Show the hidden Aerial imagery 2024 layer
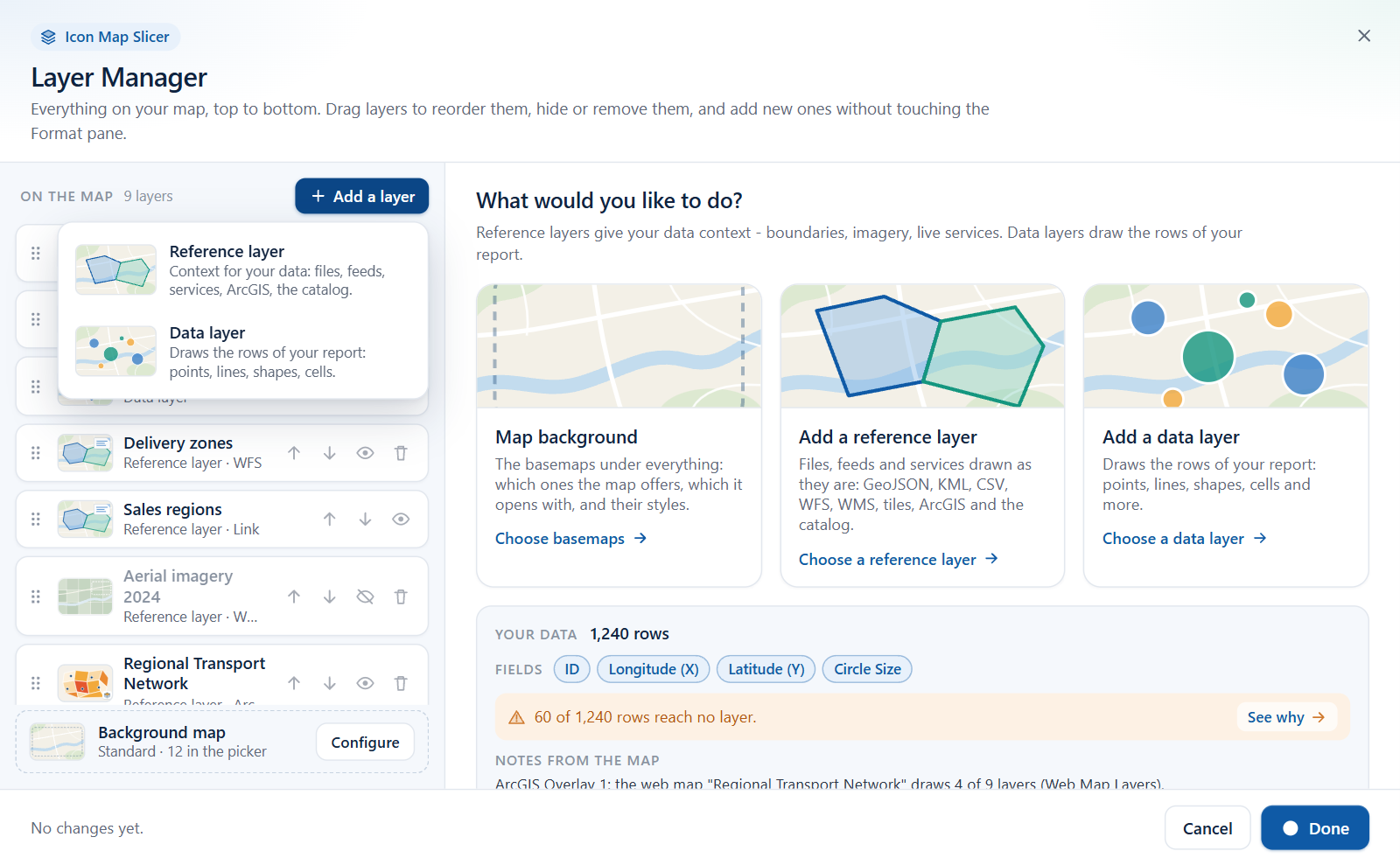The width and height of the screenshot is (1400, 865). click(x=366, y=596)
